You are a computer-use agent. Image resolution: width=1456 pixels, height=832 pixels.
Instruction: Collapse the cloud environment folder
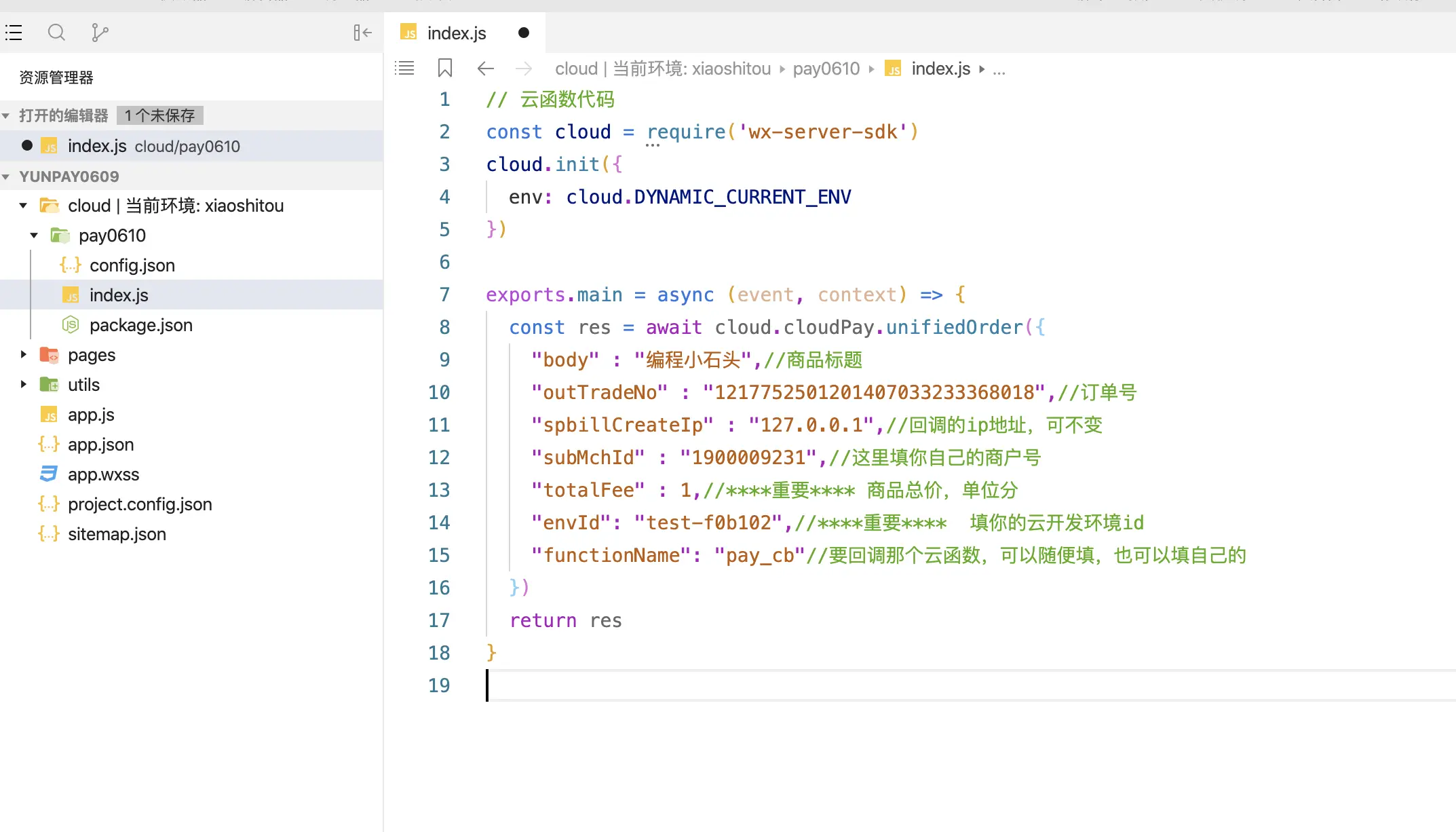[x=23, y=206]
